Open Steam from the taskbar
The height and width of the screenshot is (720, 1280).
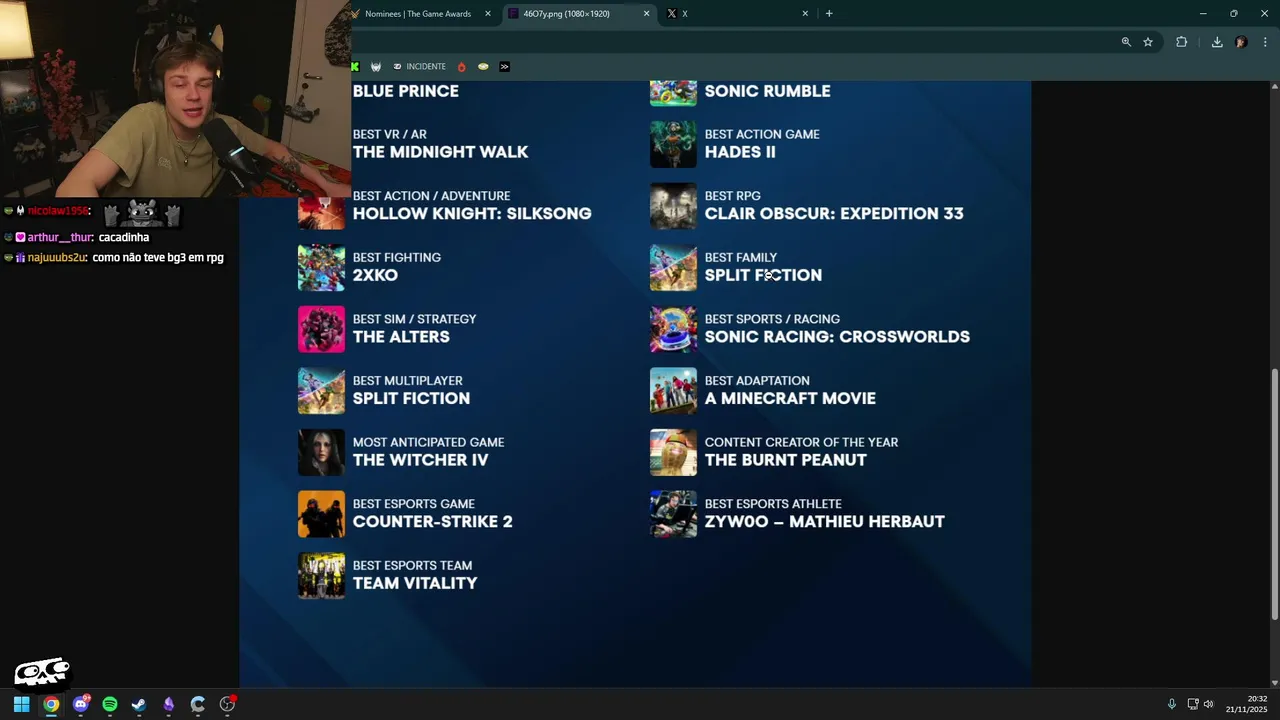point(139,704)
